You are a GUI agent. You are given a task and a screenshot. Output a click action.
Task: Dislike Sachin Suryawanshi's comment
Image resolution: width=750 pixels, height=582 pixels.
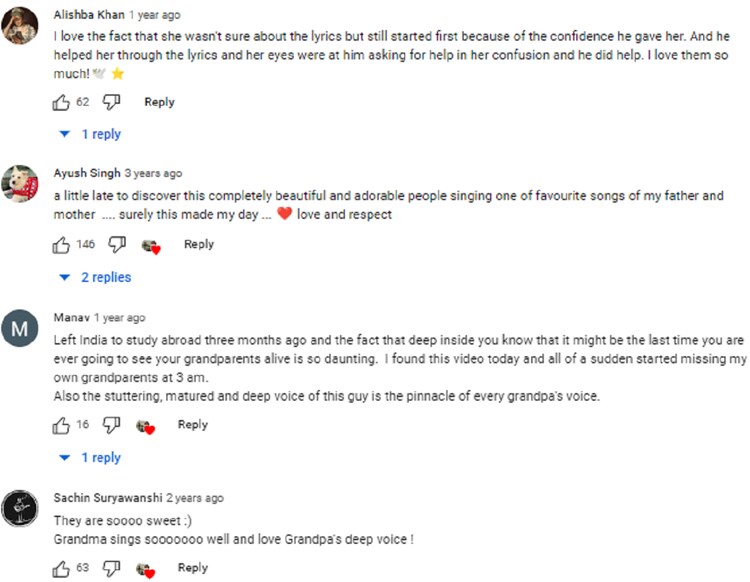click(x=112, y=568)
